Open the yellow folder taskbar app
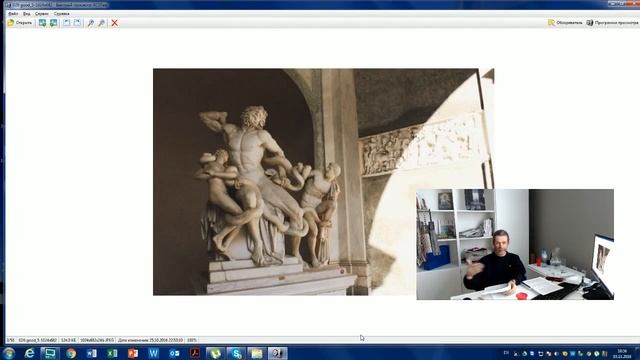The image size is (640, 360). [257, 353]
